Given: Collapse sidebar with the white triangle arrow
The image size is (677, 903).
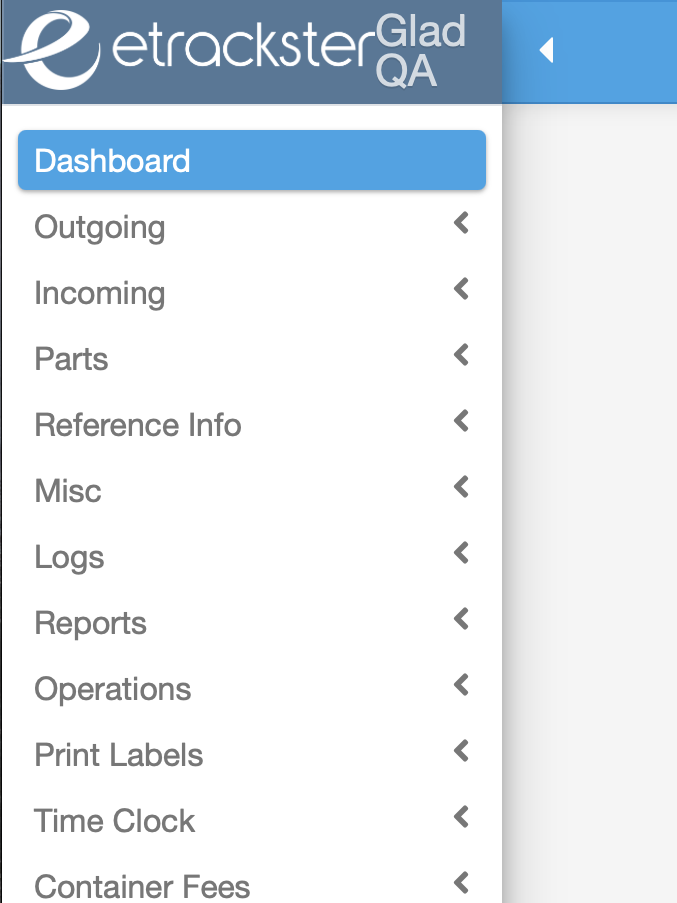Looking at the screenshot, I should click(546, 50).
